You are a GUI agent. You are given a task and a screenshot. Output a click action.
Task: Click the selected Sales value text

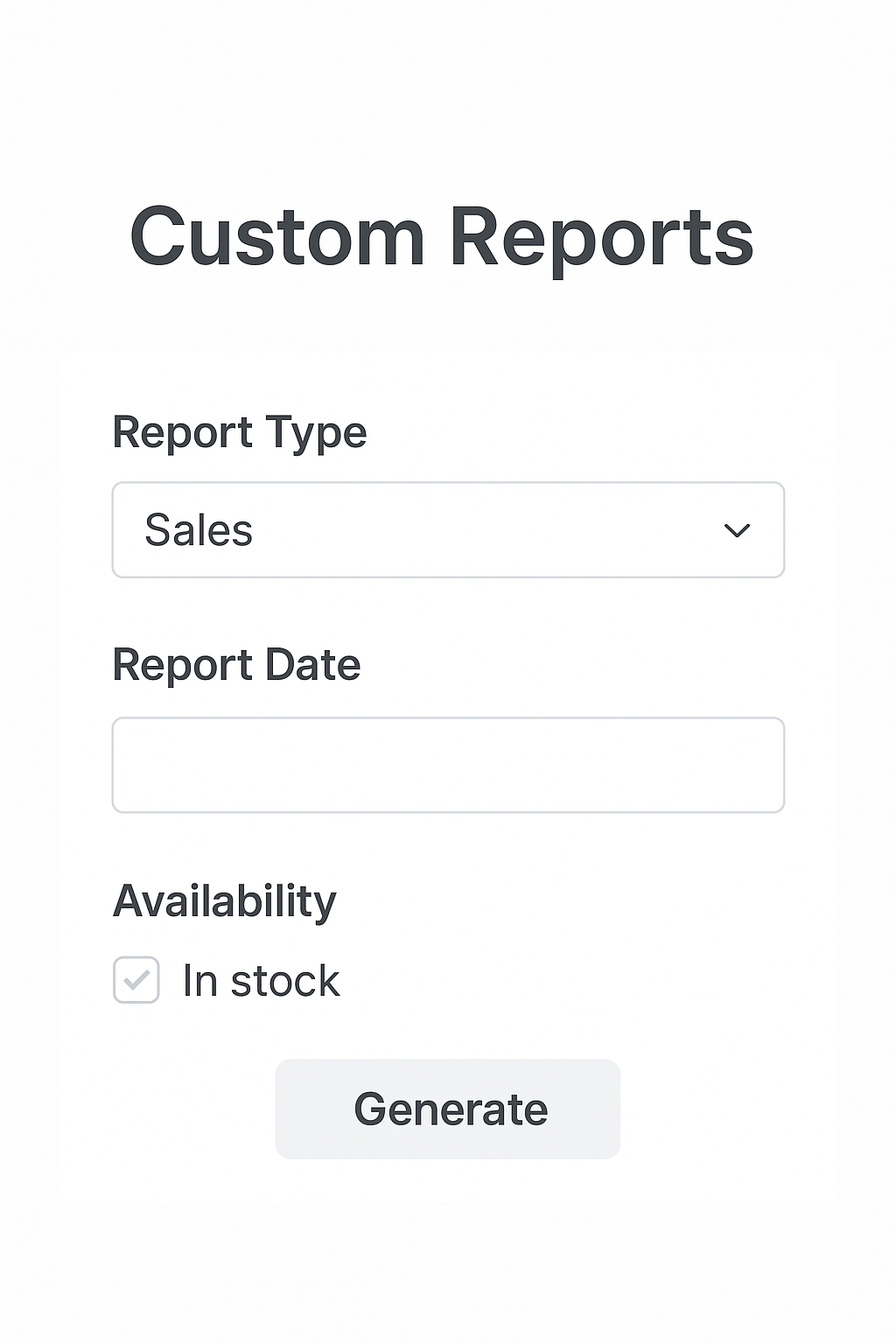click(x=199, y=530)
